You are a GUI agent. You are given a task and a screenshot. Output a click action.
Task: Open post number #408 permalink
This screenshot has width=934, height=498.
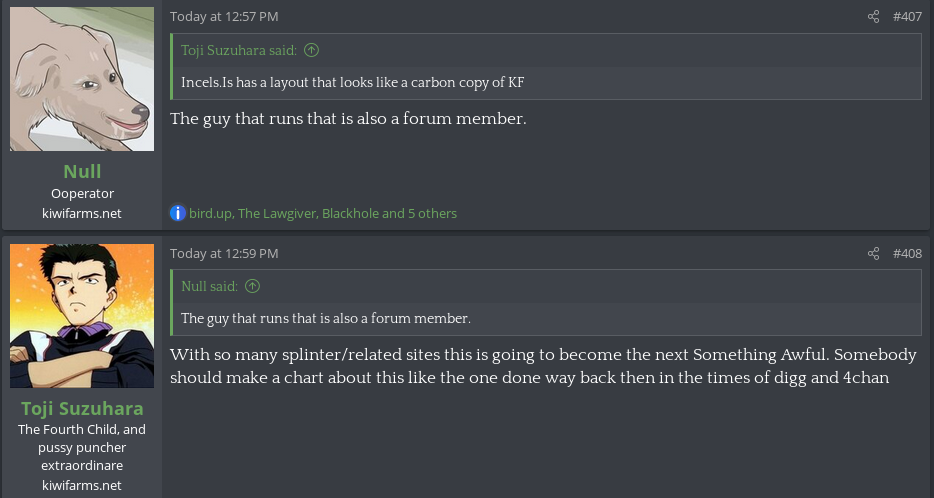tap(907, 254)
